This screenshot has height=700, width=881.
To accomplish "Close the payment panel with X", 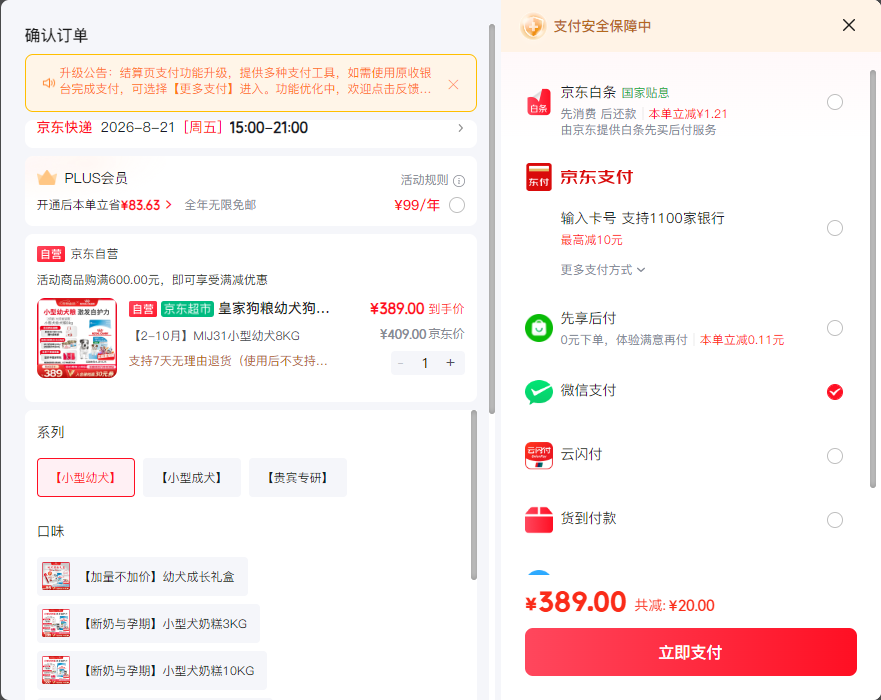I will tap(848, 25).
